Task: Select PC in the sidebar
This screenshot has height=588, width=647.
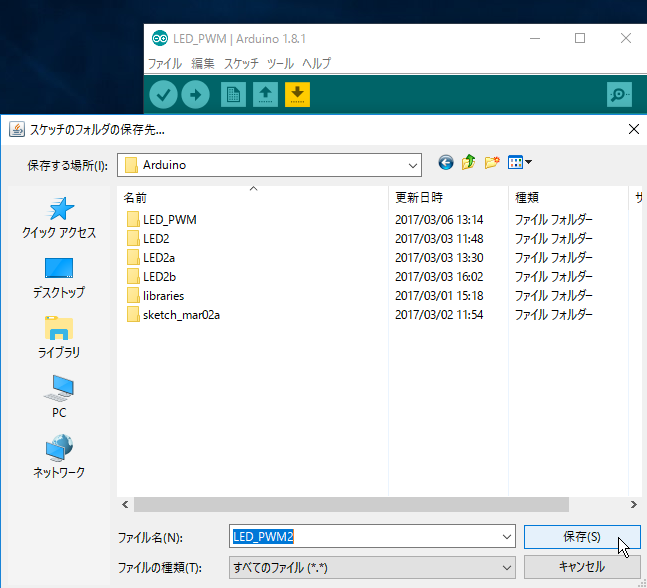Action: [59, 397]
